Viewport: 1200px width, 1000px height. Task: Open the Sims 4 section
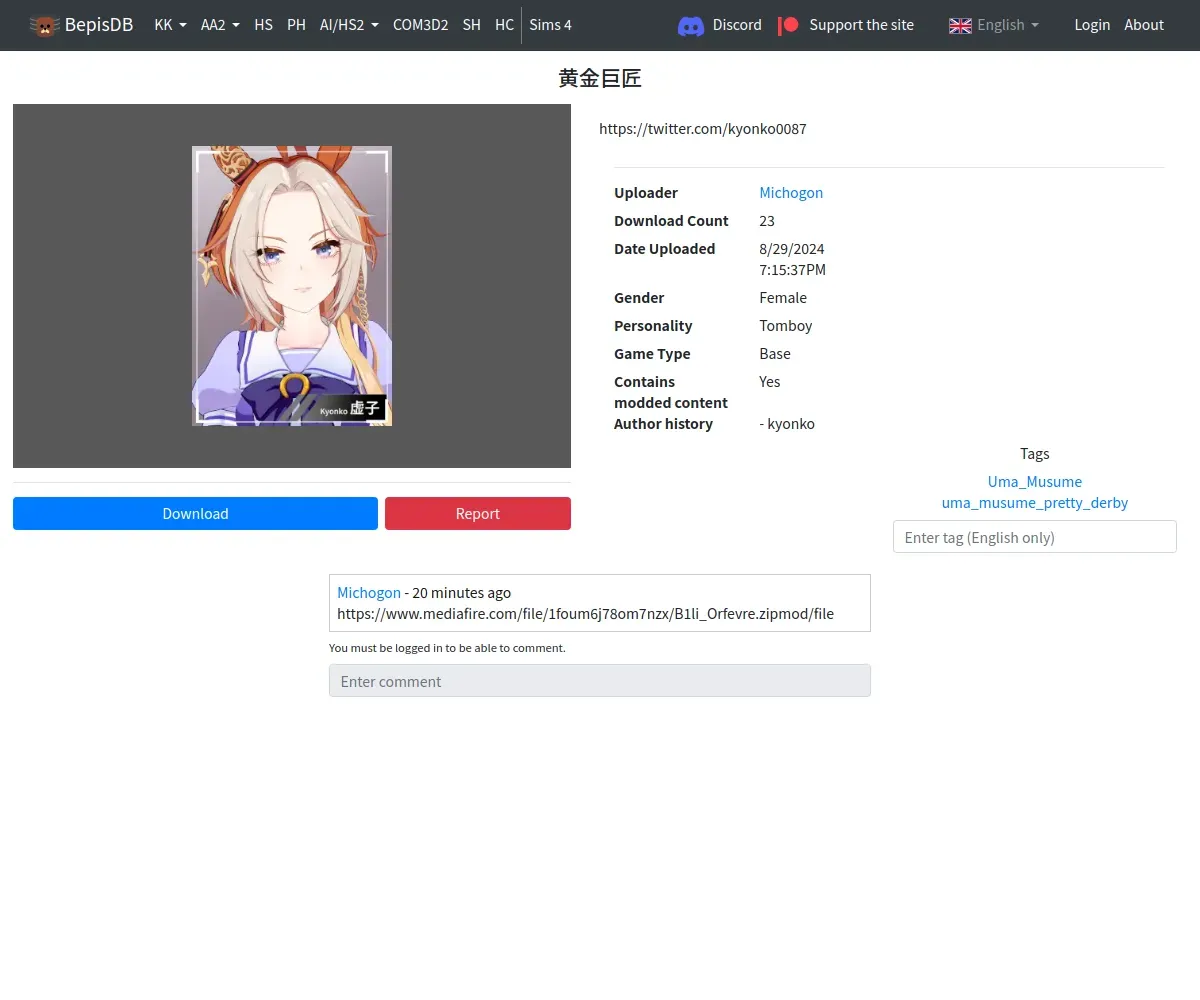pos(550,25)
